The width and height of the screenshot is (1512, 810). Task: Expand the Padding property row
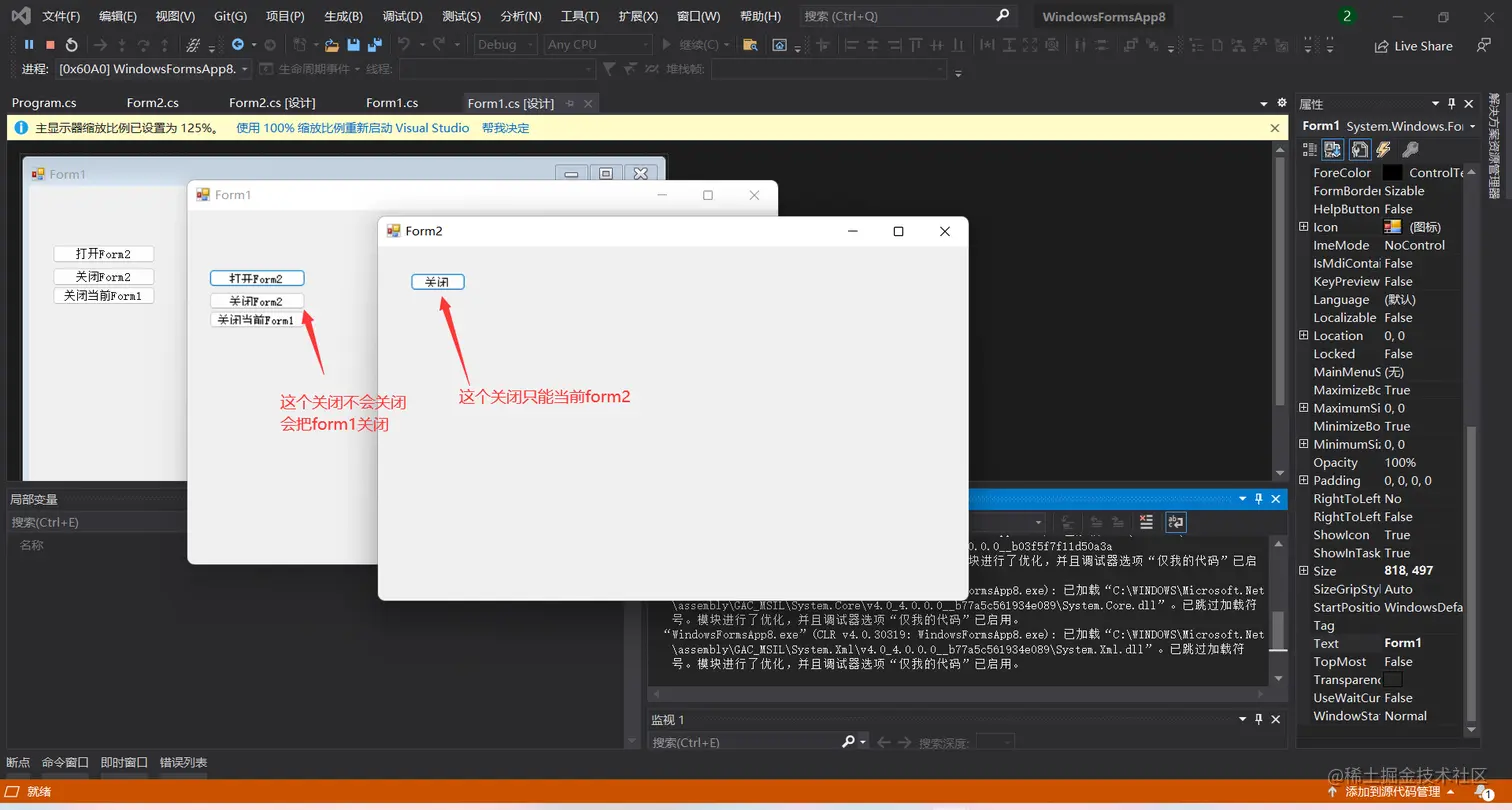(x=1304, y=481)
